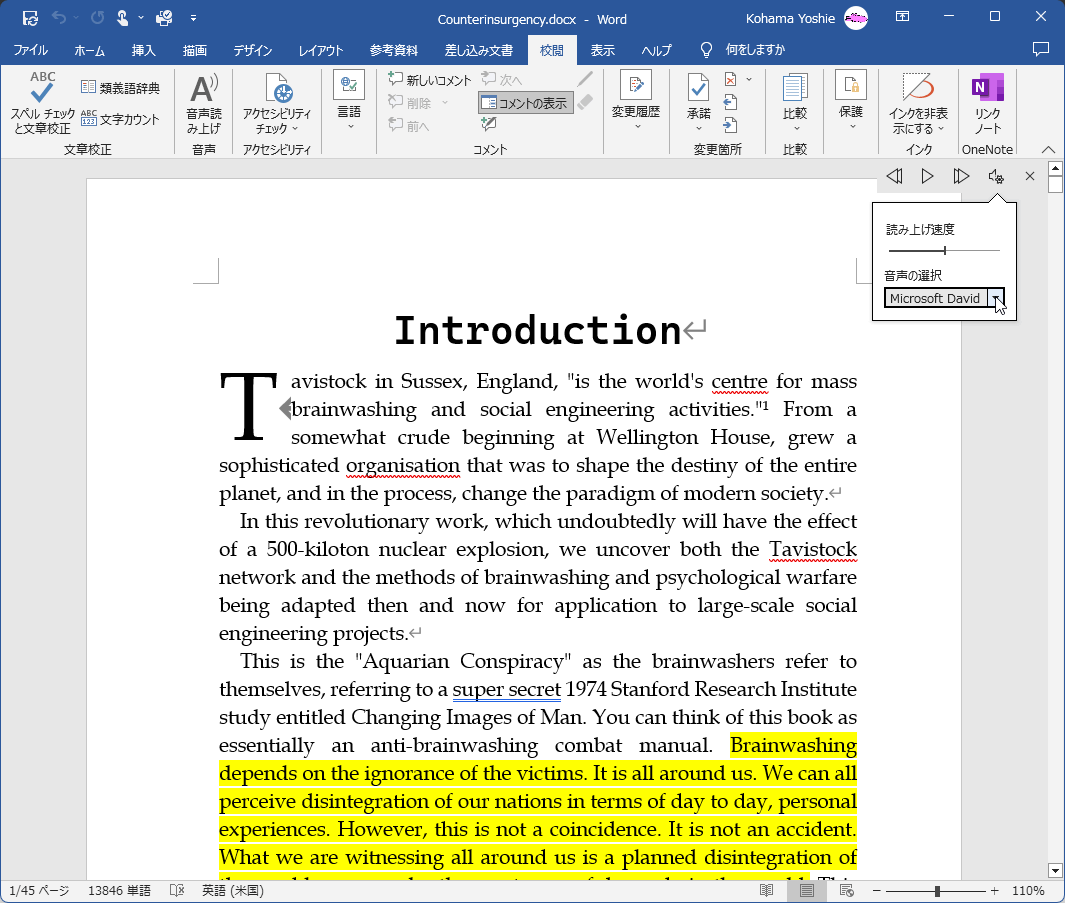1065x903 pixels.
Task: Open the 変更履歴 dropdown
Action: coord(636,103)
